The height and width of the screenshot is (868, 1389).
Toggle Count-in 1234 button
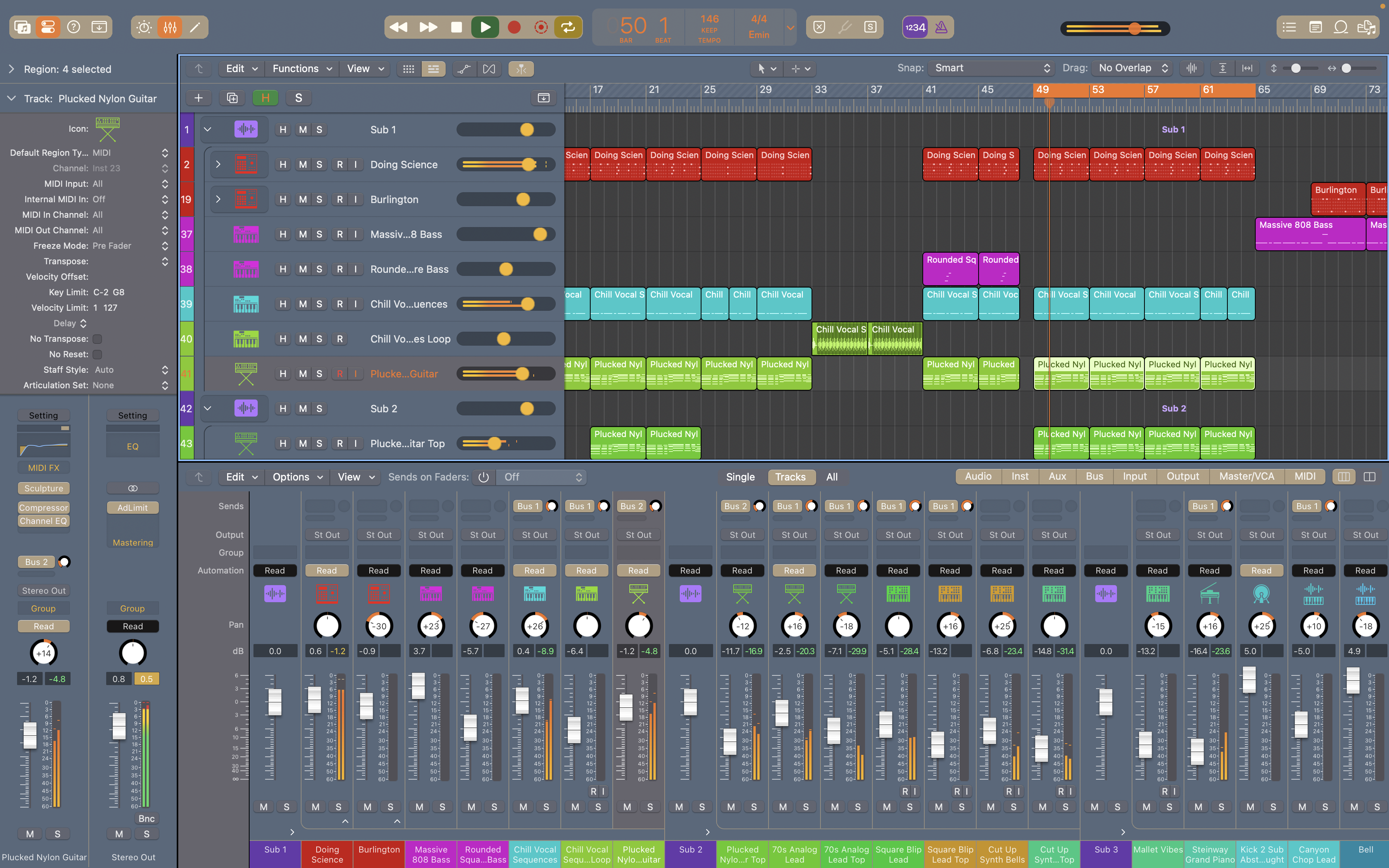915,27
